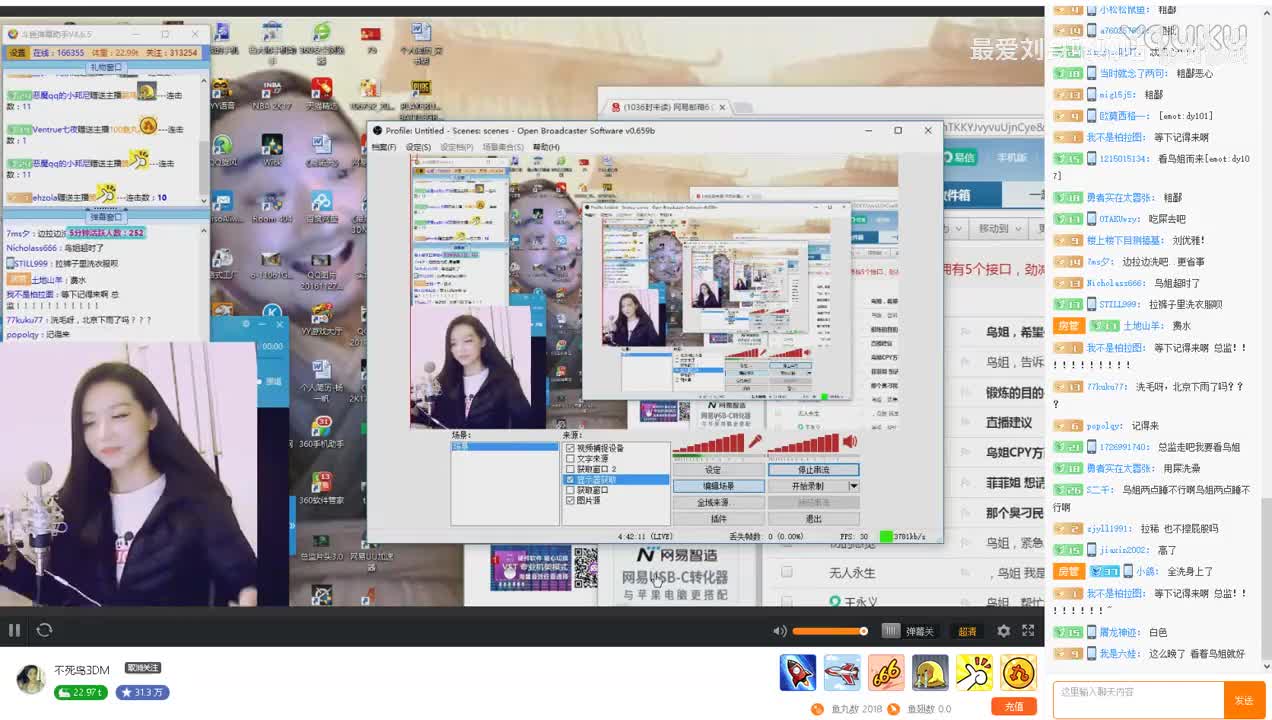1272x720 pixels.
Task: Reload the stream with refresh icon
Action: pyautogui.click(x=44, y=630)
